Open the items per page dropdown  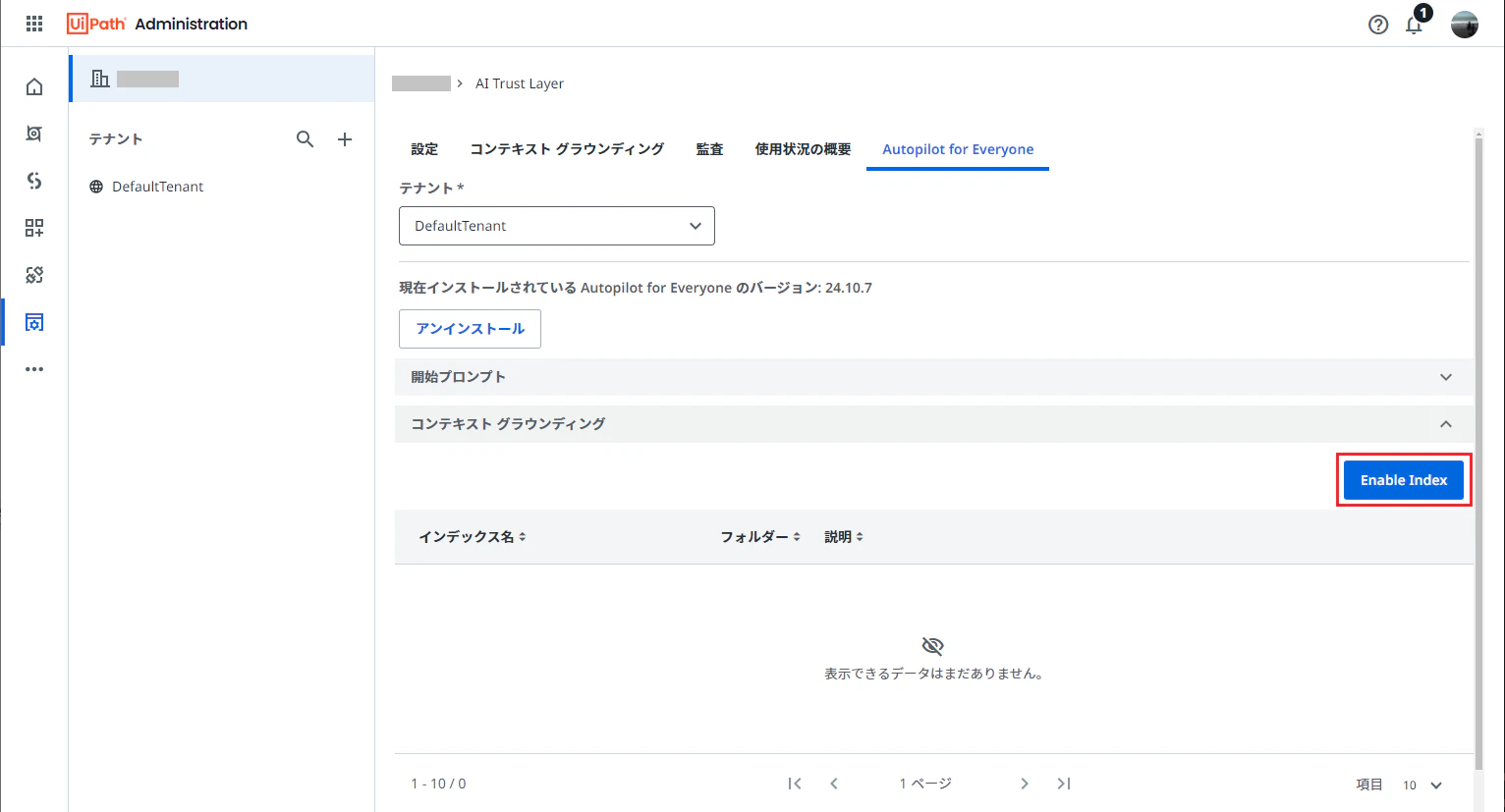coord(1422,785)
